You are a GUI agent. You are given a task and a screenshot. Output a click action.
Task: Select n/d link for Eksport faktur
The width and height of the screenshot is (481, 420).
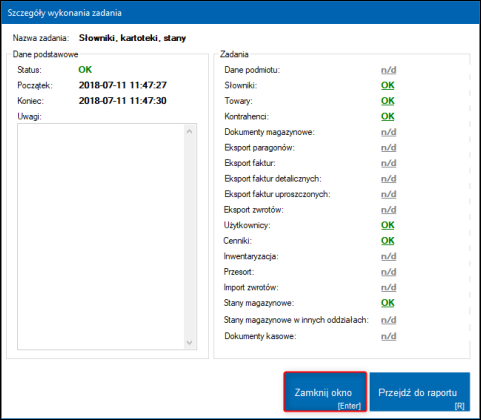point(389,163)
